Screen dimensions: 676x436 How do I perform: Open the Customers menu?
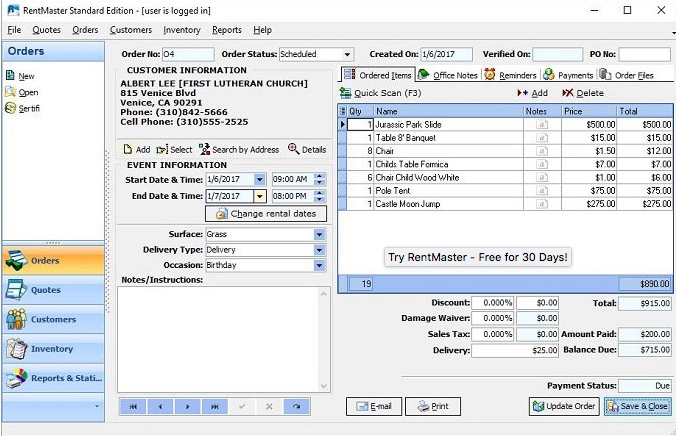pos(131,30)
